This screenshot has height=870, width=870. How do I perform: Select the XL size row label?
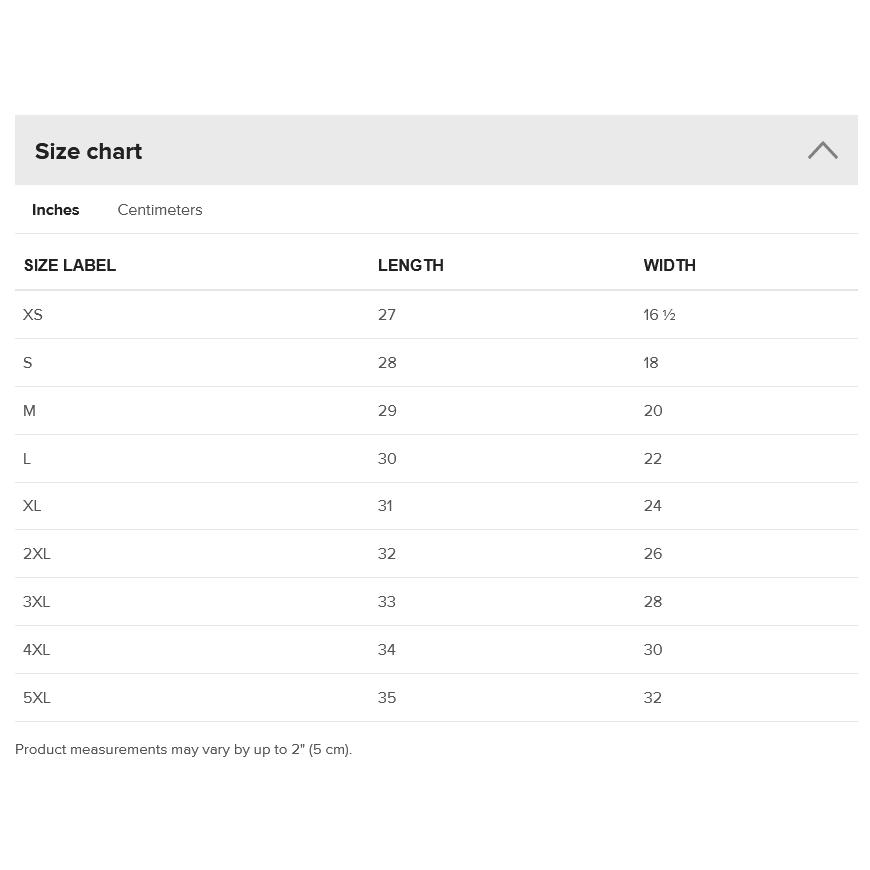pyautogui.click(x=32, y=506)
